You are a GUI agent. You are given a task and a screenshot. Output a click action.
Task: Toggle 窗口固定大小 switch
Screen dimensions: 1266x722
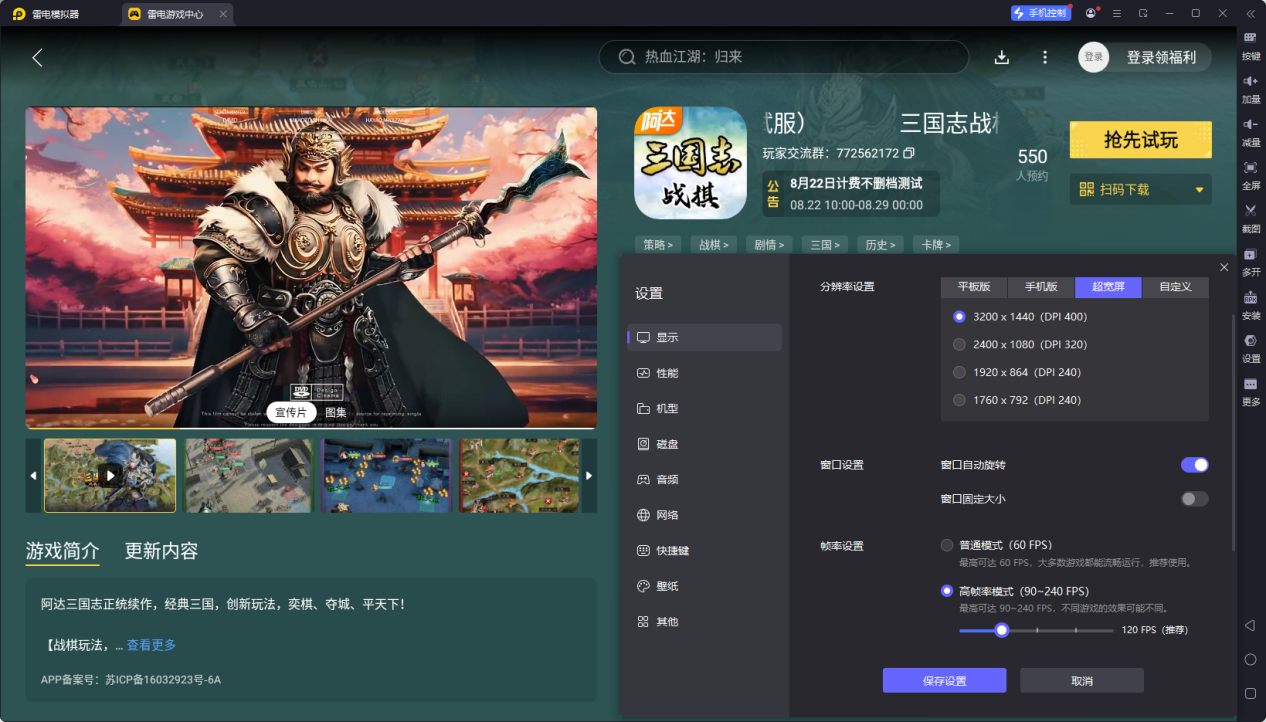pos(1195,499)
